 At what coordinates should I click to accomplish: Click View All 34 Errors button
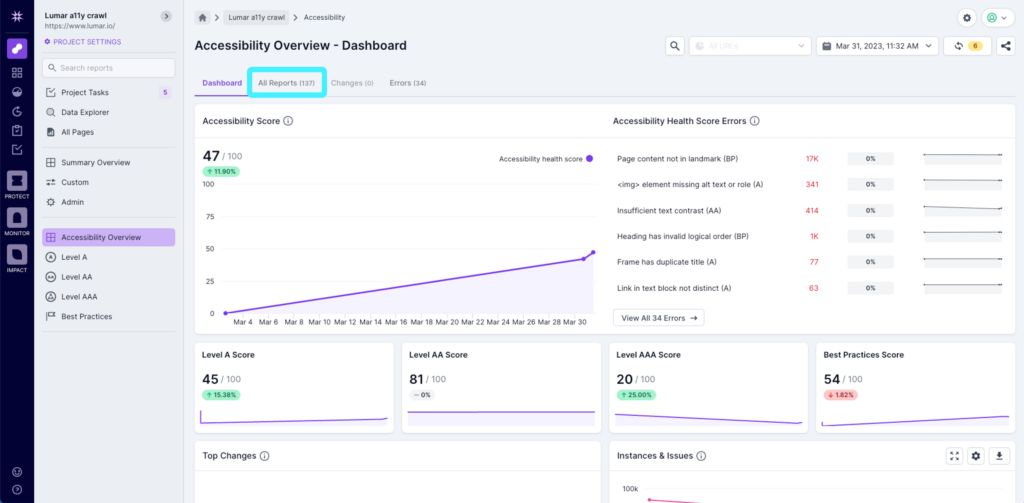pos(658,317)
